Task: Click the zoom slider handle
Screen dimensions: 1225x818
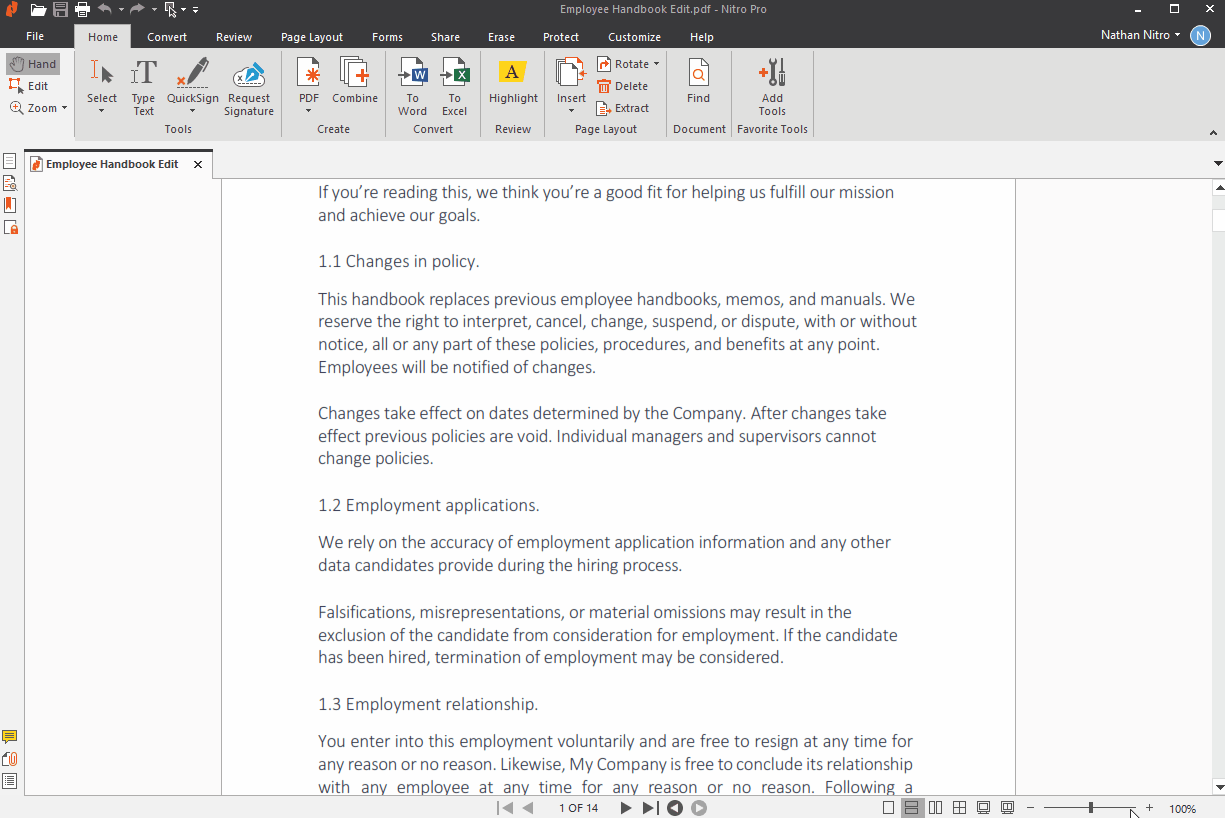Action: (1091, 808)
